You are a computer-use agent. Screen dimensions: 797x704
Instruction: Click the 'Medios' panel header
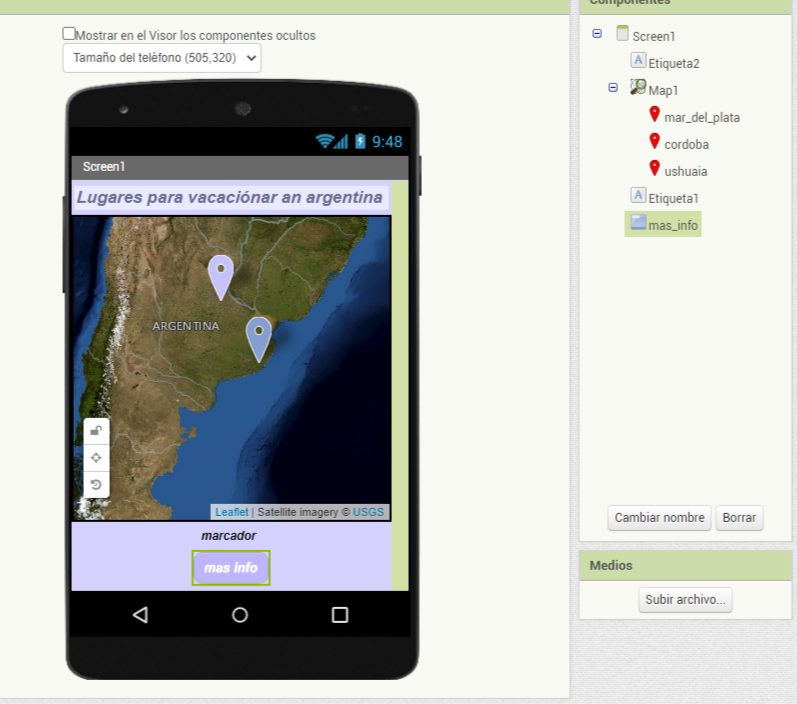(x=685, y=566)
